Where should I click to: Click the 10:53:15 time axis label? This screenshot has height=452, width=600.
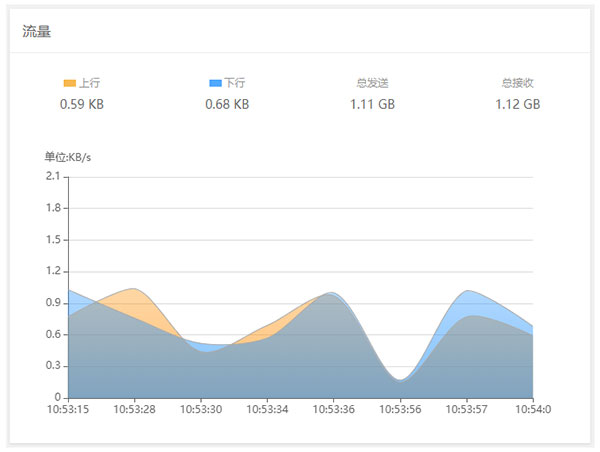point(68,410)
